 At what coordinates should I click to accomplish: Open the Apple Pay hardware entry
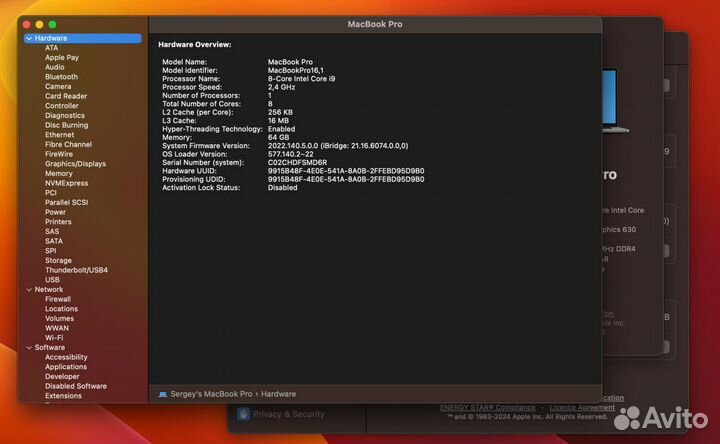click(x=62, y=57)
